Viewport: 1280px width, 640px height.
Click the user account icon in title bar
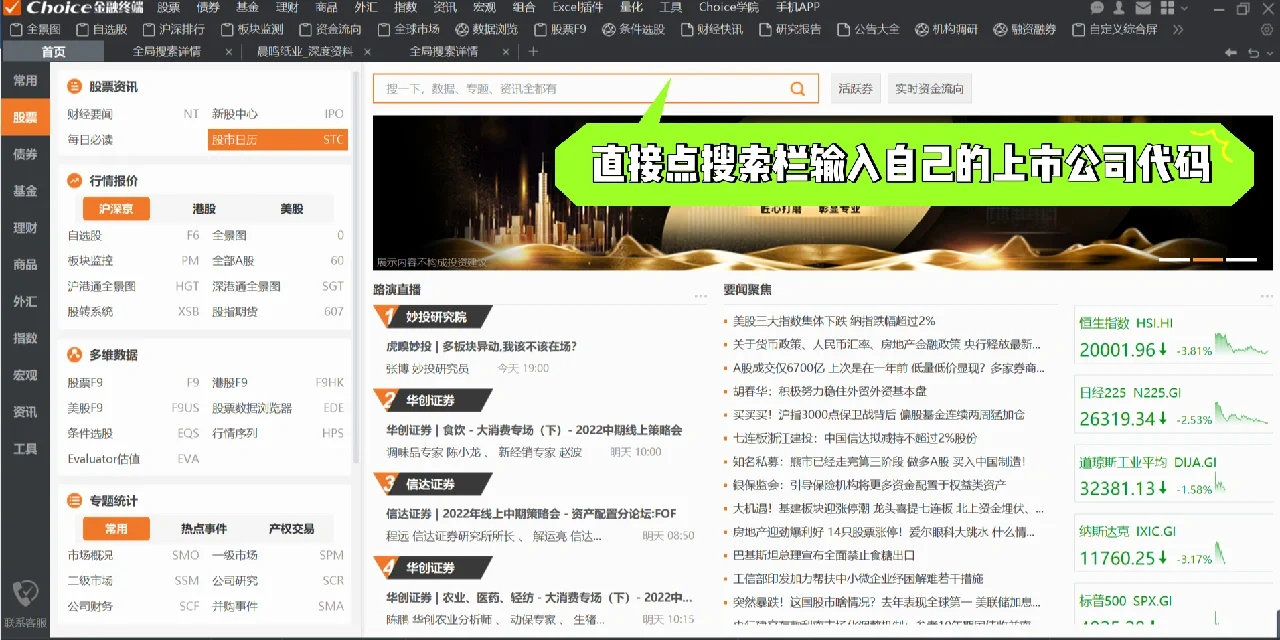1121,8
